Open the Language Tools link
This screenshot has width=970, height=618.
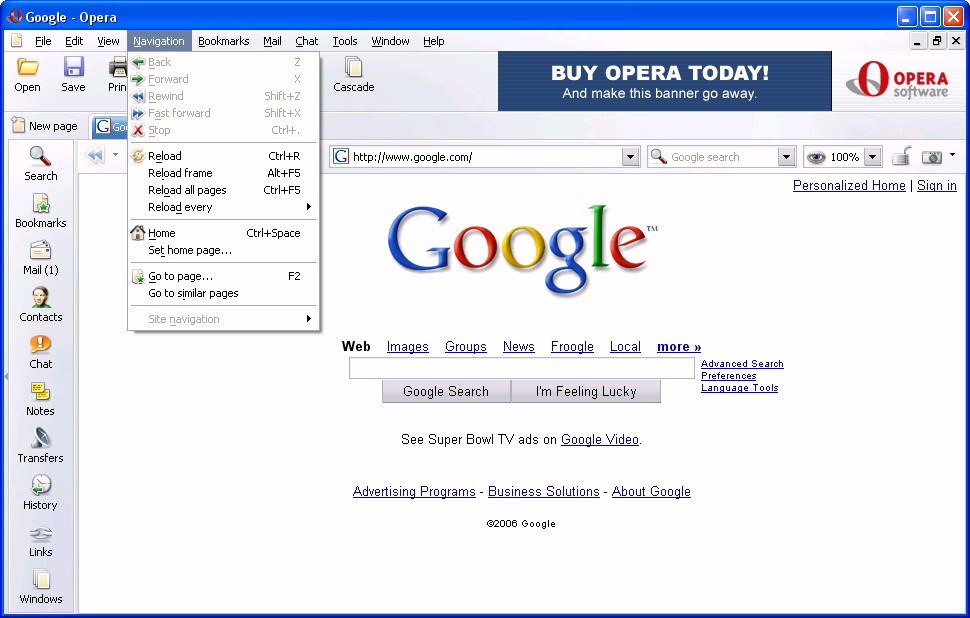point(739,388)
